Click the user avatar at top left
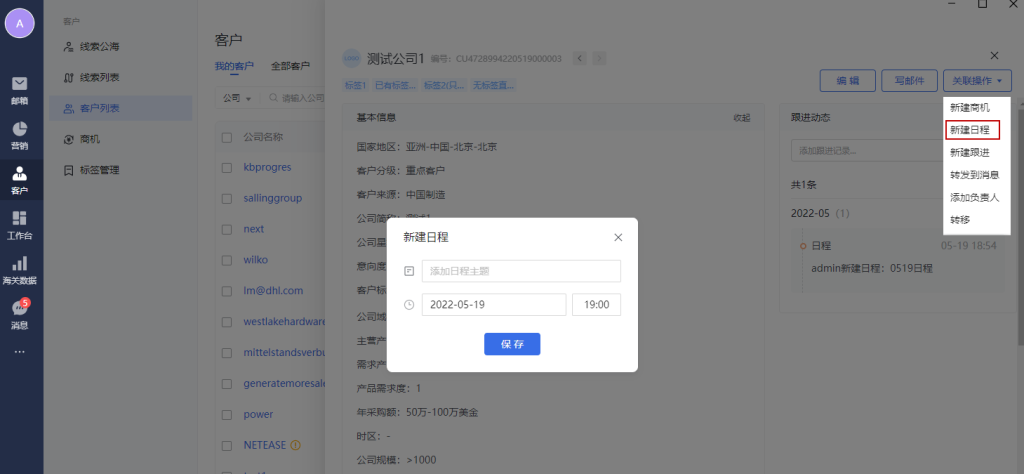Screen dimensions: 1024x474 (x=20, y=21)
